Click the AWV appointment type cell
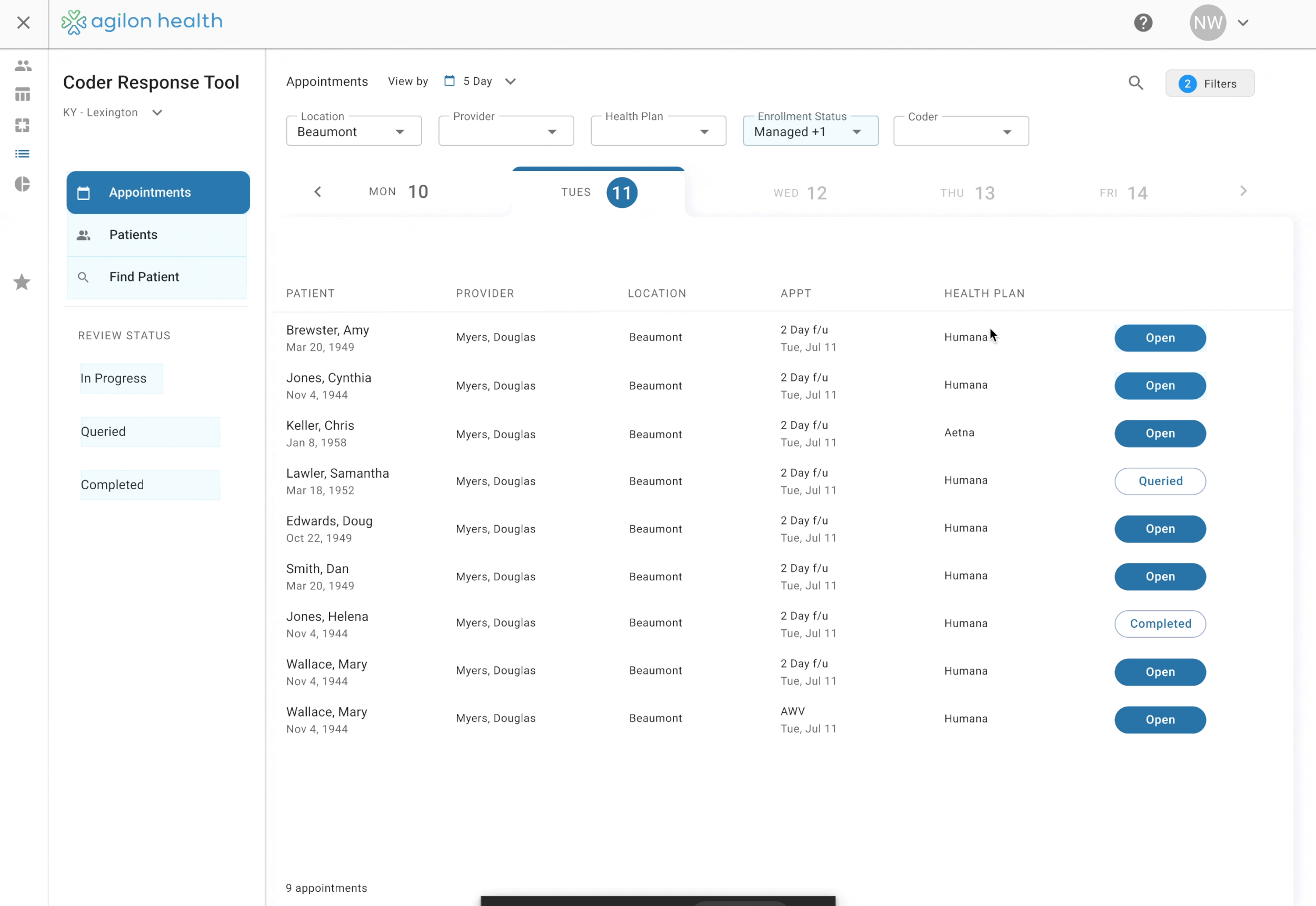 tap(792, 711)
